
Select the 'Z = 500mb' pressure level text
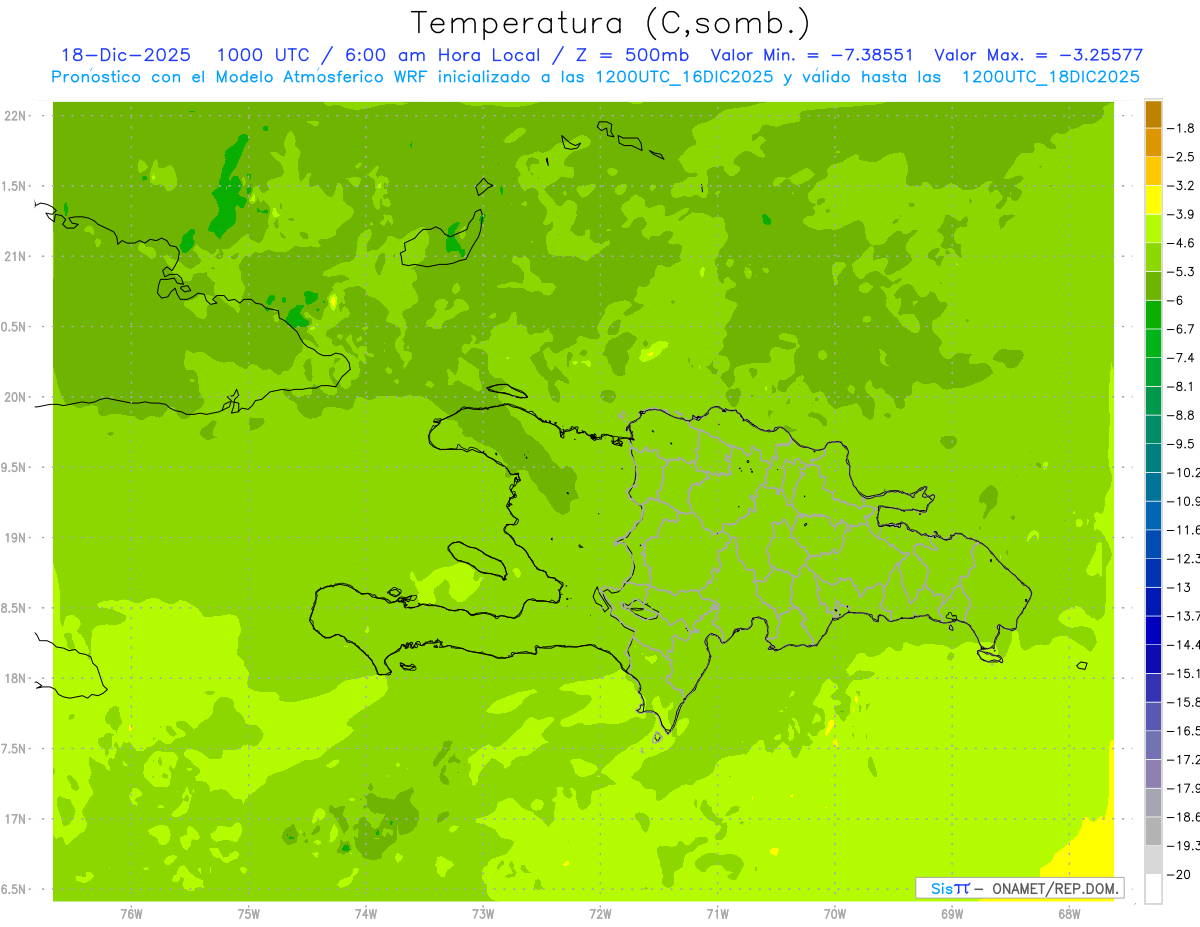pos(631,55)
